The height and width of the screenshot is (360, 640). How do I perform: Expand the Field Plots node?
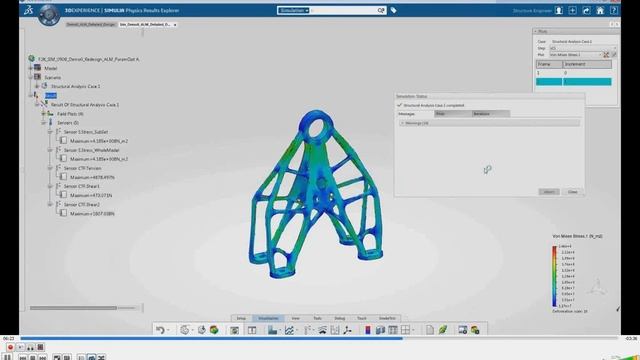coord(44,114)
